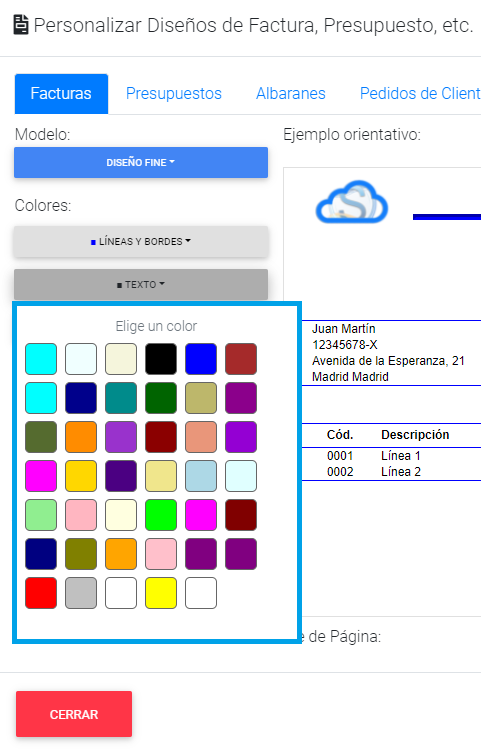Image resolution: width=481 pixels, height=750 pixels.
Task: Choose the red swatch in bottom row
Action: (x=41, y=593)
